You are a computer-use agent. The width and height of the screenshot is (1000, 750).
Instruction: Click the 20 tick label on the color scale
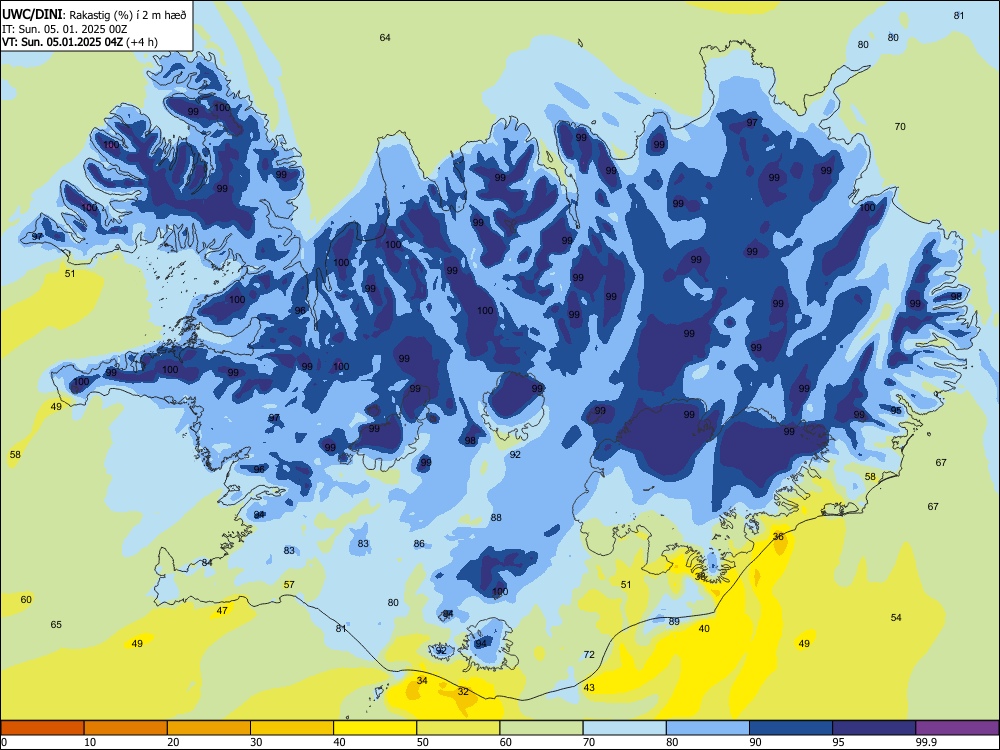[x=173, y=742]
